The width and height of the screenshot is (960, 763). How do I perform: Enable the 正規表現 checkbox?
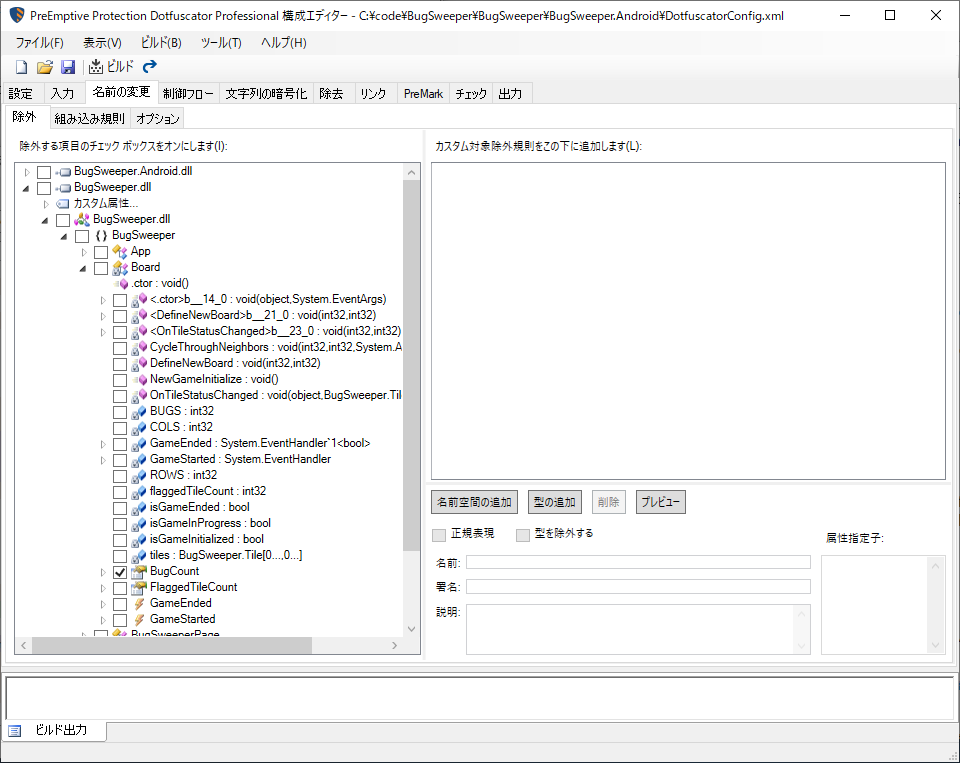pyautogui.click(x=439, y=535)
